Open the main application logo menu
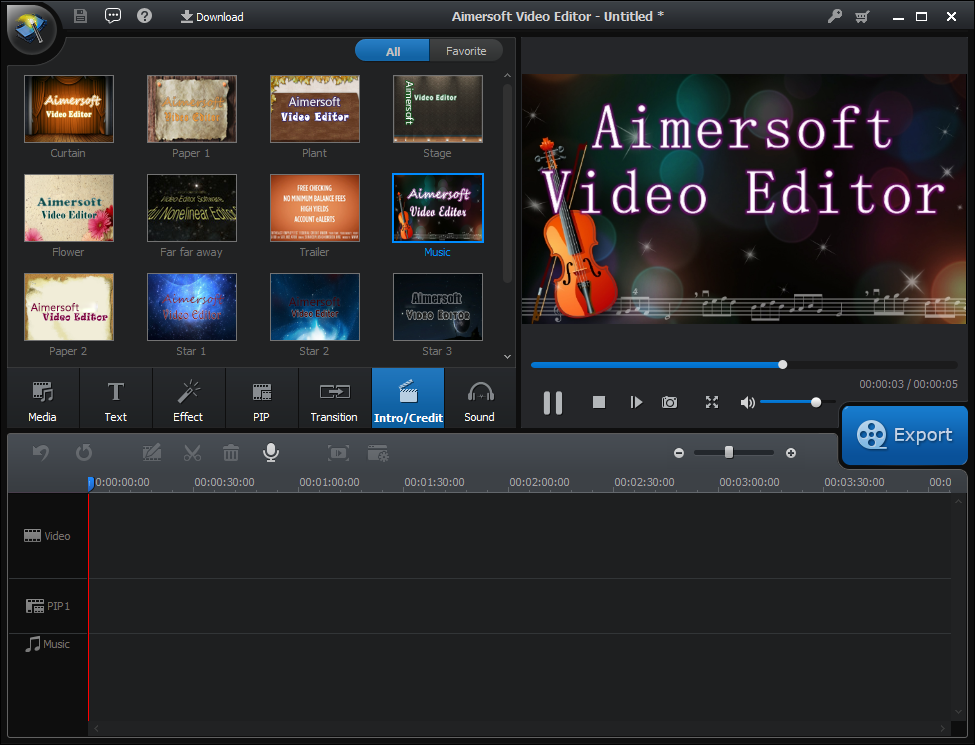Screen dimensions: 975x745 30,28
